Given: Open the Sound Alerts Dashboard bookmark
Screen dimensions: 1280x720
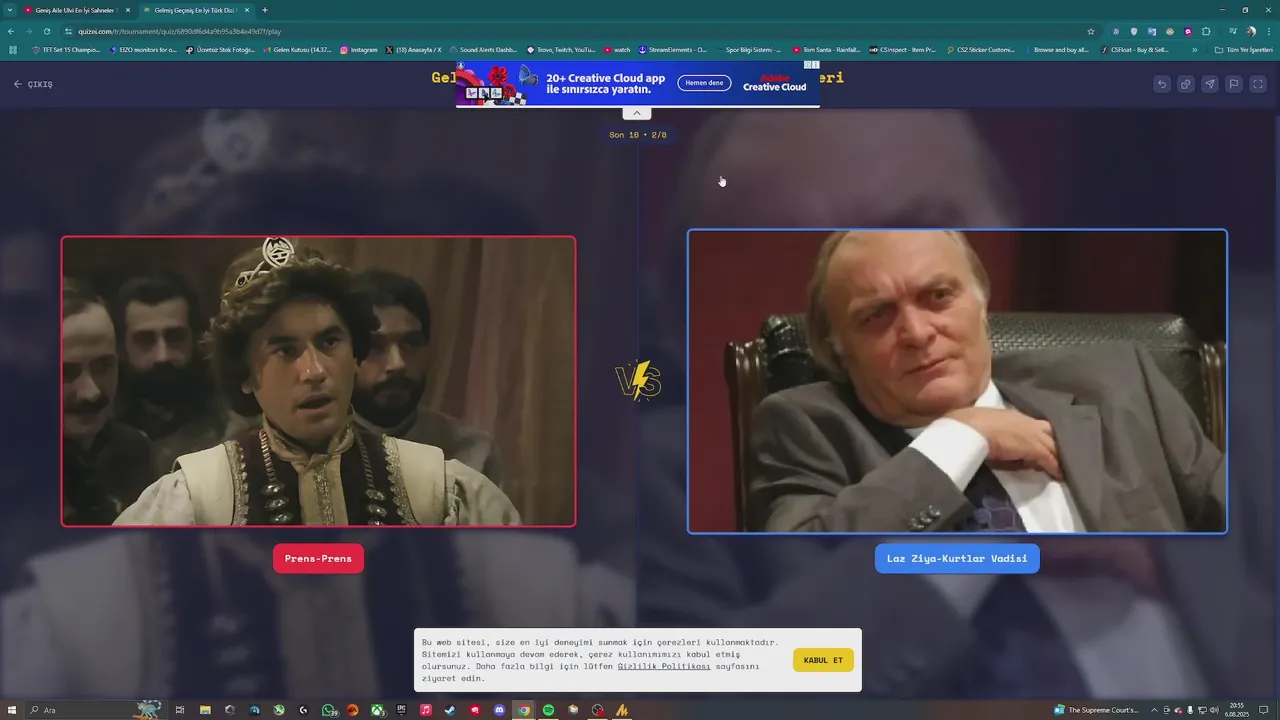Looking at the screenshot, I should pyautogui.click(x=483, y=49).
